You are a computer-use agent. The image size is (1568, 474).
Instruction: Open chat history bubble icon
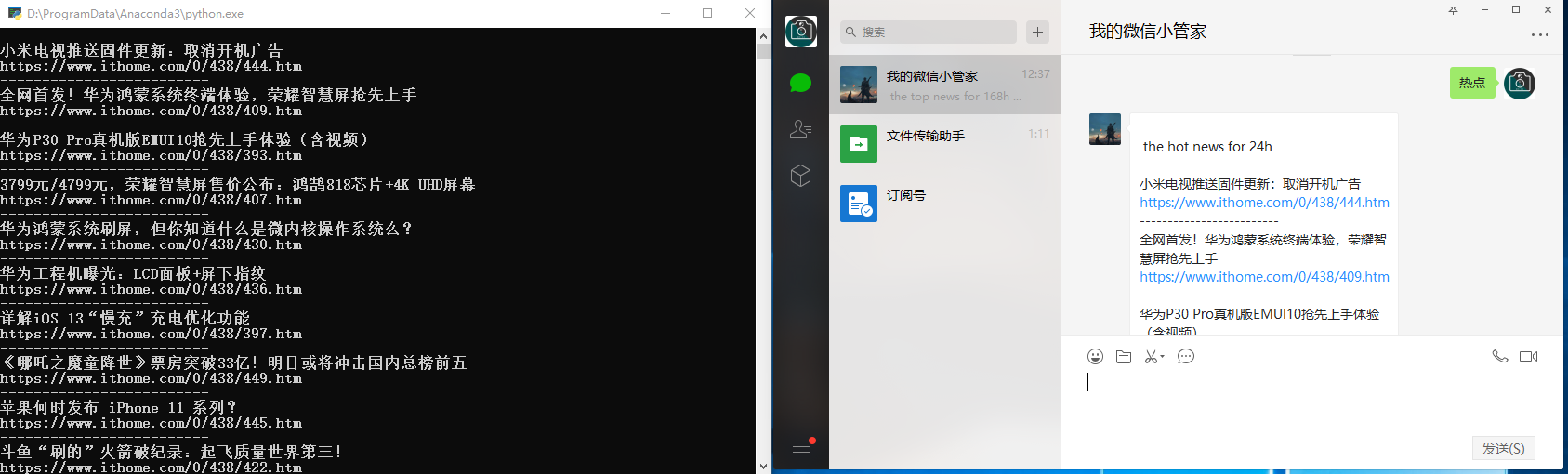coord(1186,357)
